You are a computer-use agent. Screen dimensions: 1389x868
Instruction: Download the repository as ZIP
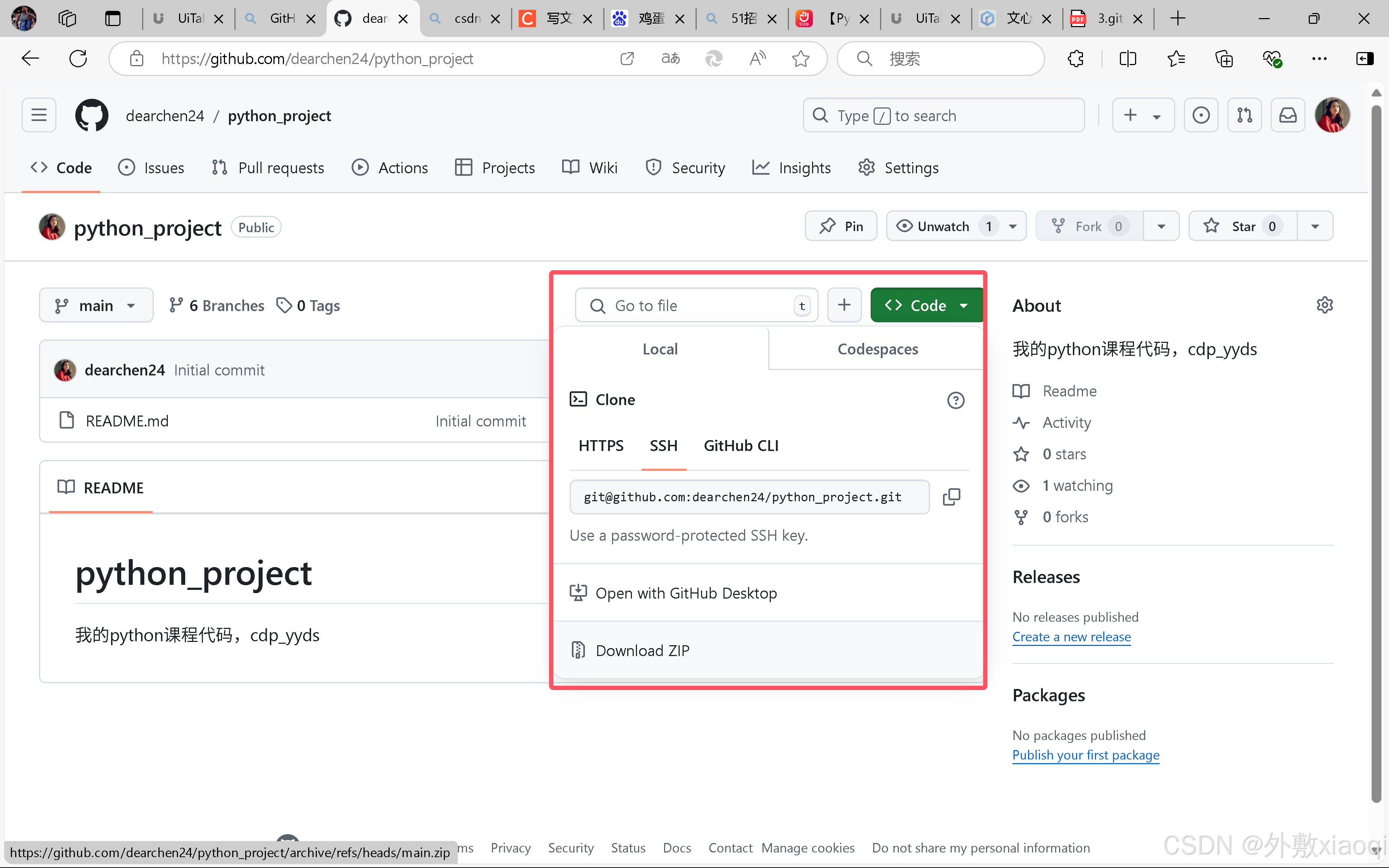(642, 650)
